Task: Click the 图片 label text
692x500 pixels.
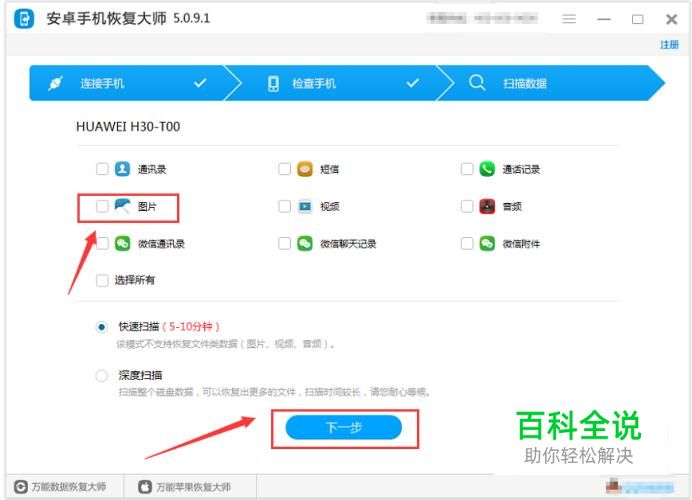Action: pyautogui.click(x=147, y=207)
